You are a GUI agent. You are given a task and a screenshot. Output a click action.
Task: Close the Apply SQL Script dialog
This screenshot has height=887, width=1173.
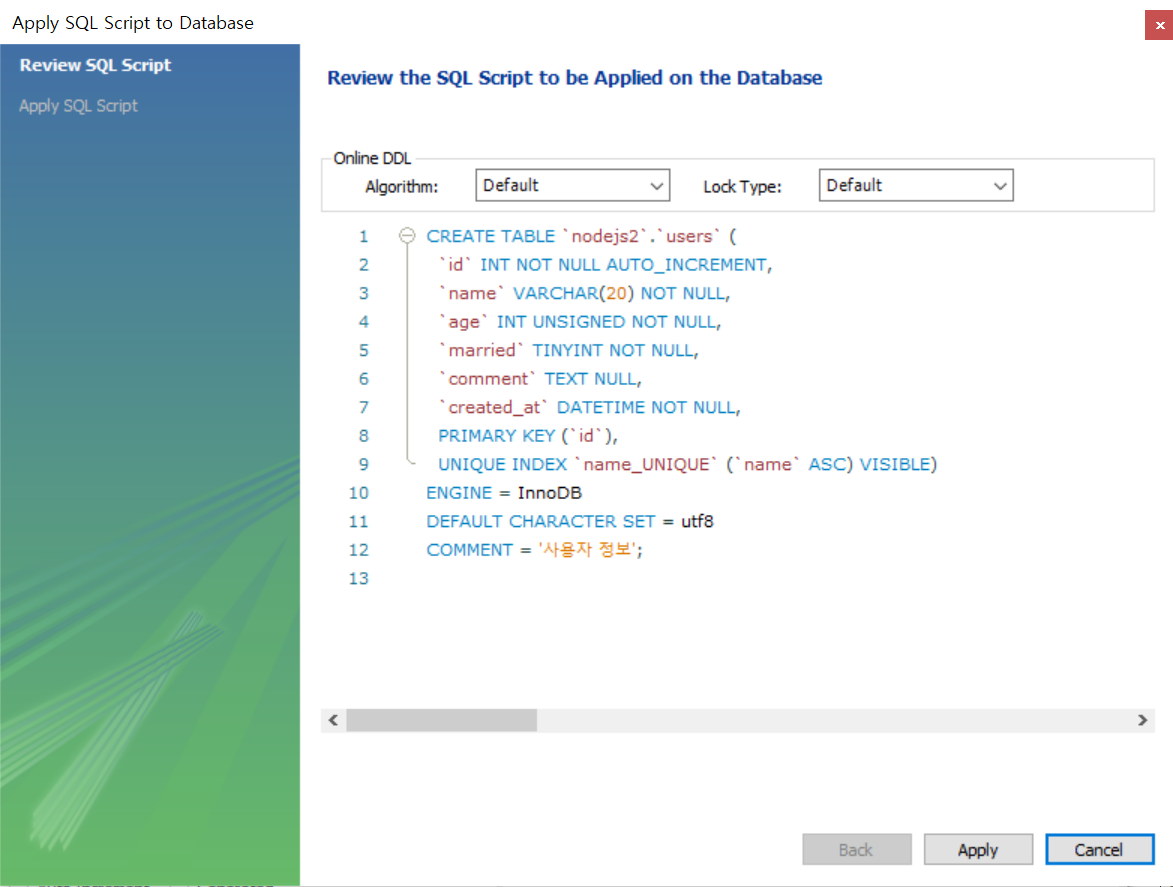[1159, 25]
